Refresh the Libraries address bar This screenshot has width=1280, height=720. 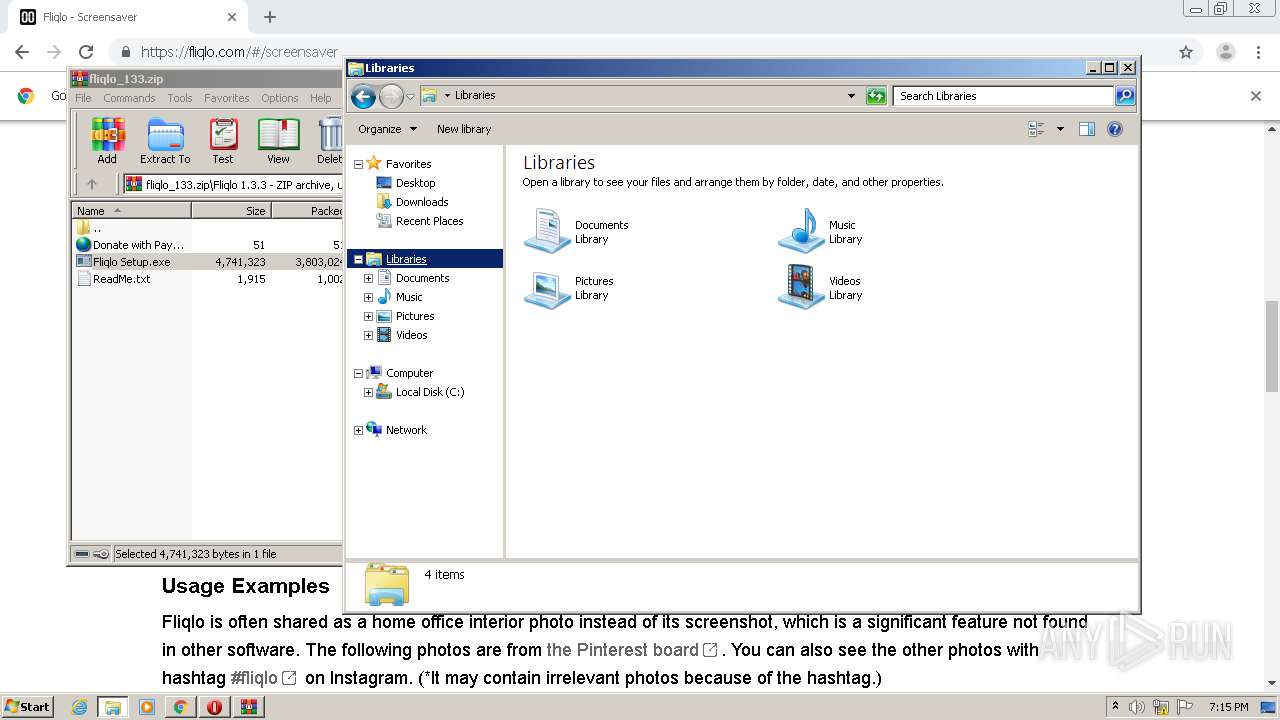pyautogui.click(x=876, y=96)
